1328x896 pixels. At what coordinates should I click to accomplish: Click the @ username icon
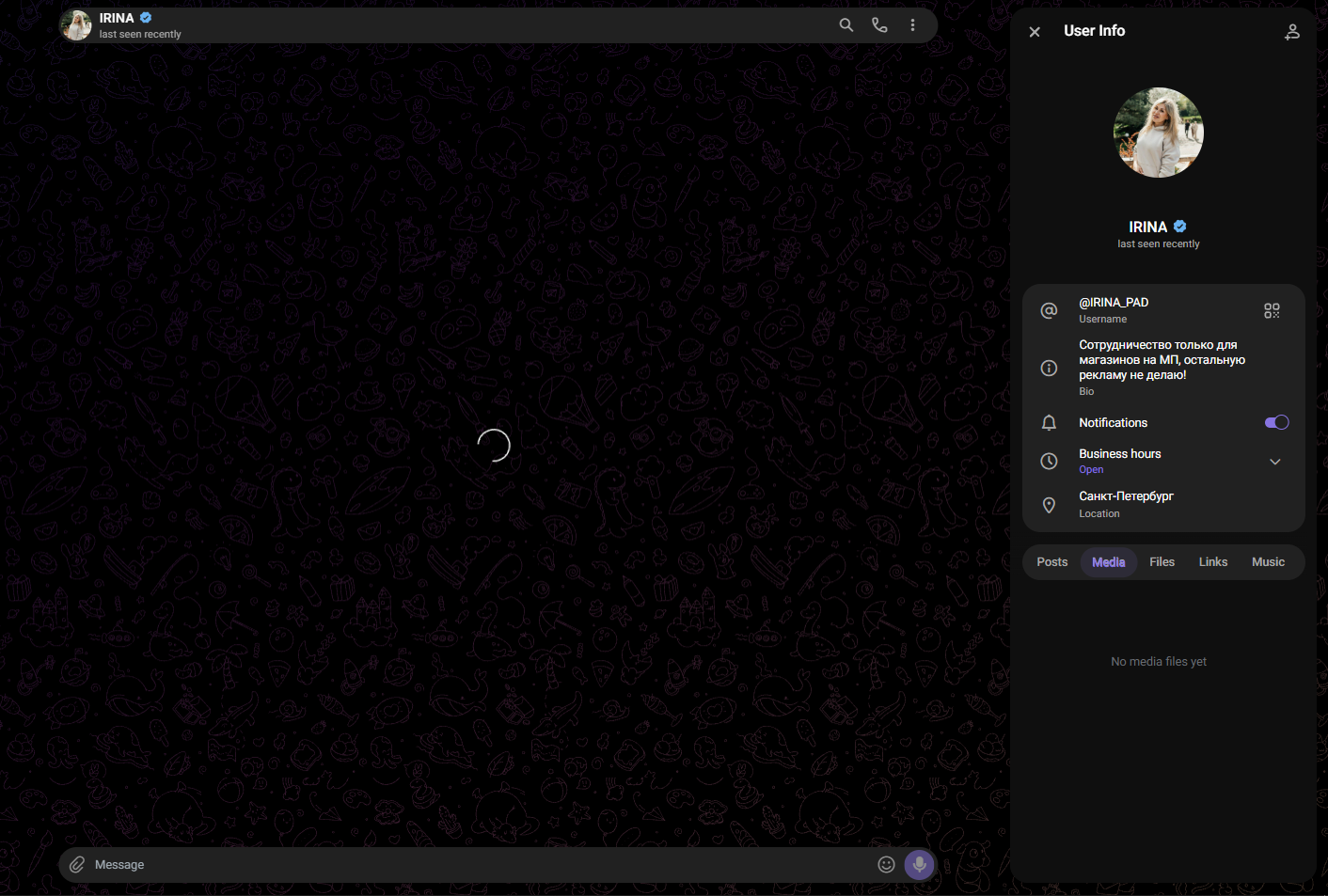[x=1050, y=310]
